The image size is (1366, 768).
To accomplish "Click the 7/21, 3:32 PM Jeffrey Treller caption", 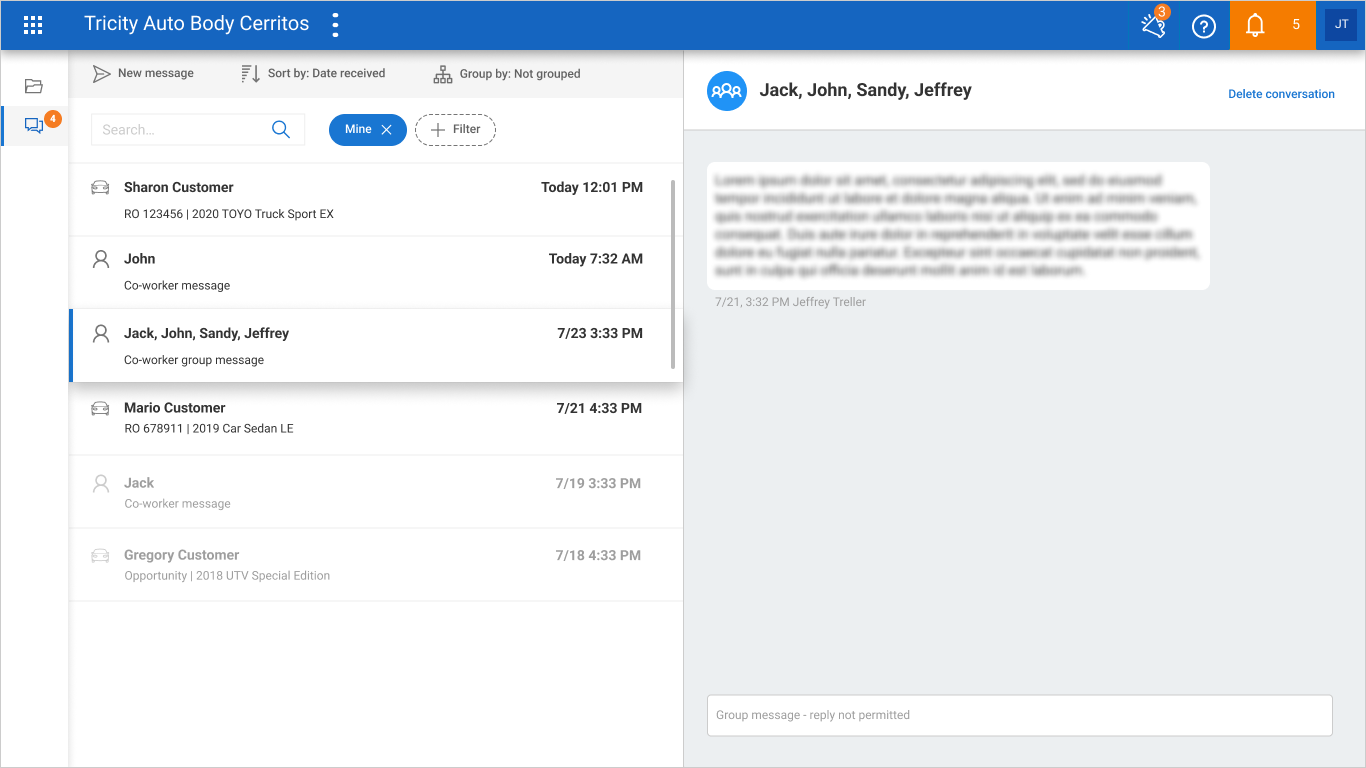I will pyautogui.click(x=791, y=302).
